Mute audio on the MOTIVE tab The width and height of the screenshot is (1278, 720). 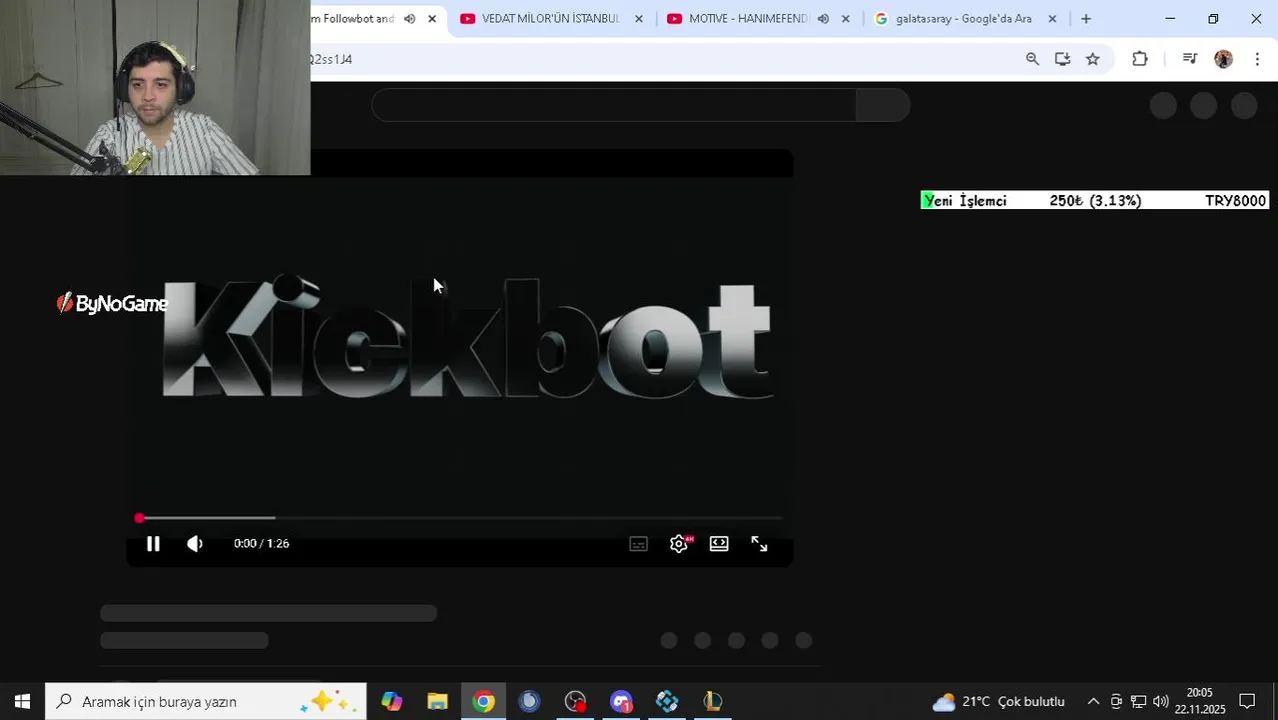(823, 19)
